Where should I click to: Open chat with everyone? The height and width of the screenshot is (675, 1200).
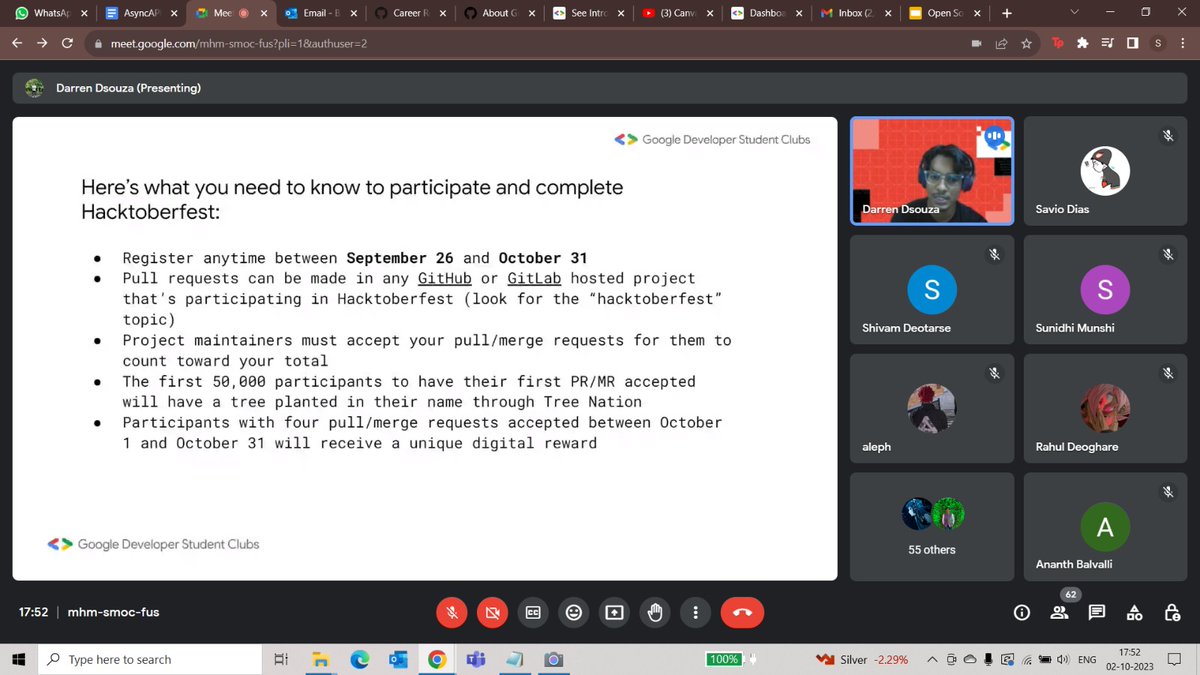click(1096, 612)
